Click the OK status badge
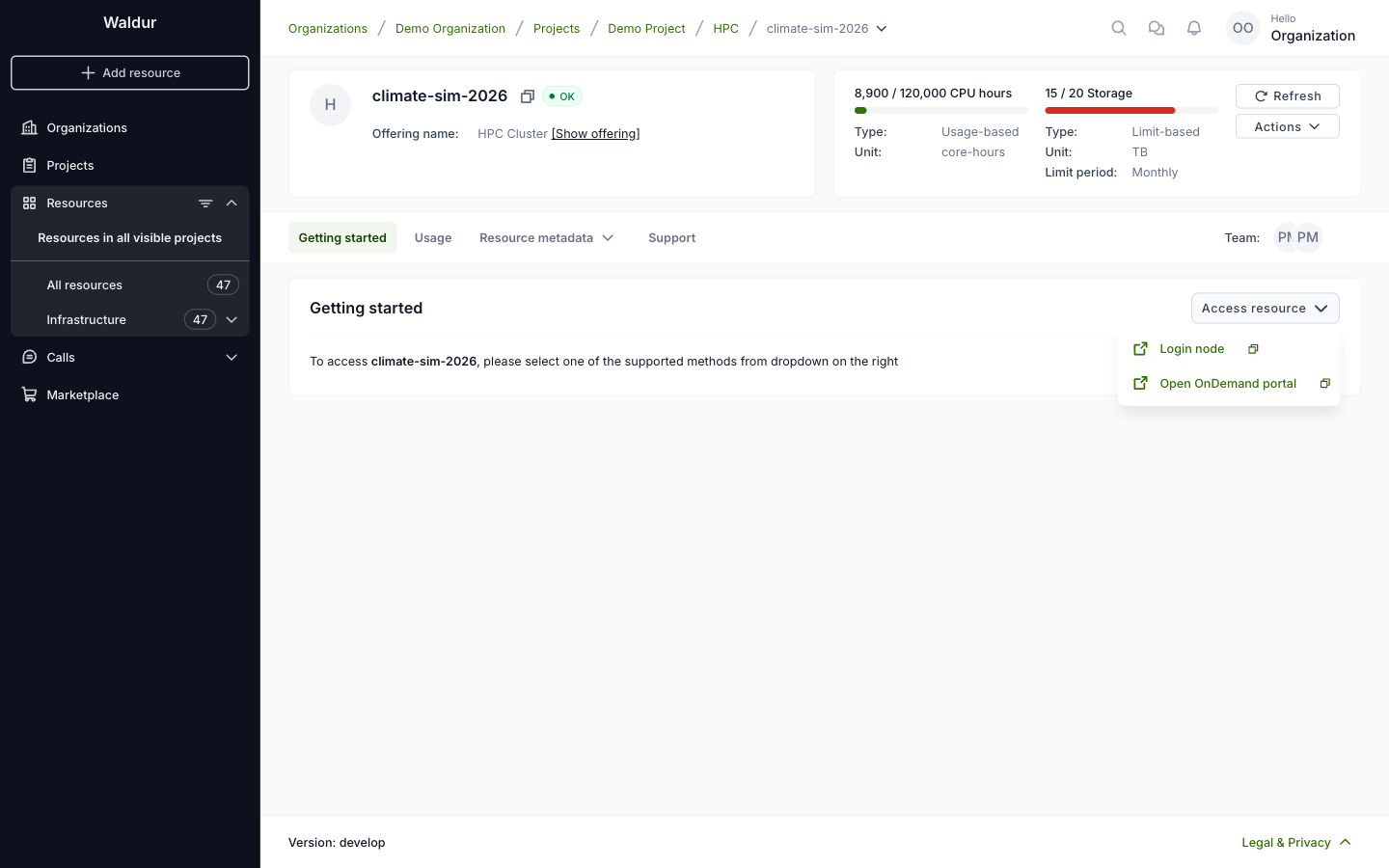The width and height of the screenshot is (1389, 868). point(561,96)
